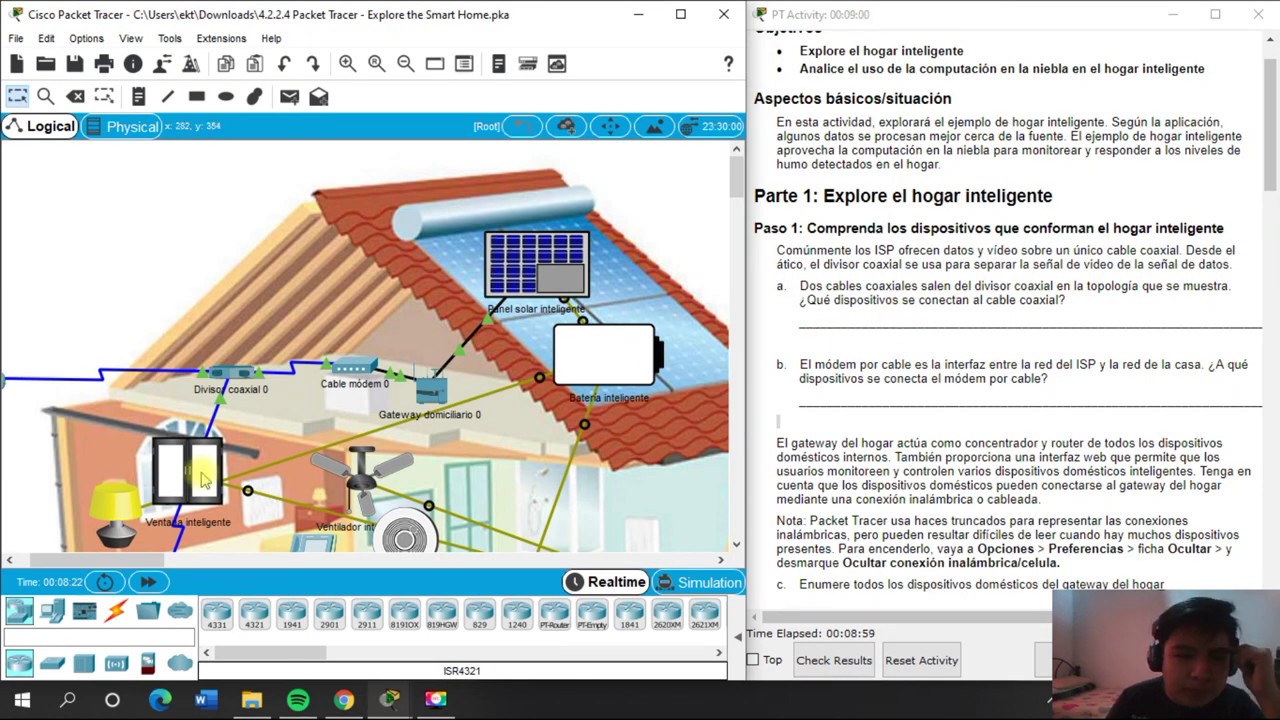Switch to Simulation mode
Viewport: 1280px width, 720px height.
click(x=698, y=582)
